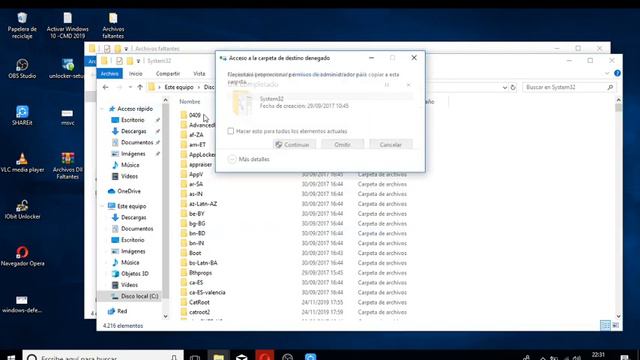The height and width of the screenshot is (360, 640).
Task: Expand the ribbon chevron
Action: coord(607,73)
